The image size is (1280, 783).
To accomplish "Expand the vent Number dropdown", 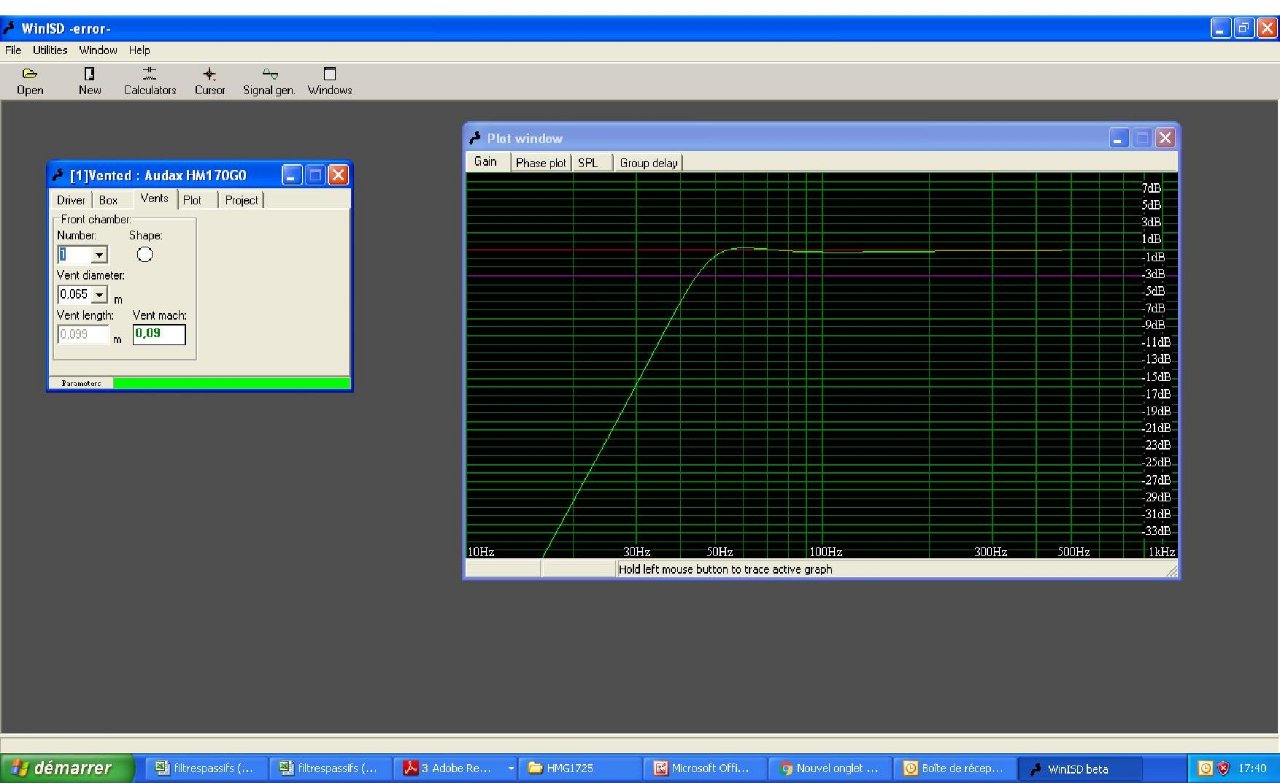I will [x=99, y=255].
